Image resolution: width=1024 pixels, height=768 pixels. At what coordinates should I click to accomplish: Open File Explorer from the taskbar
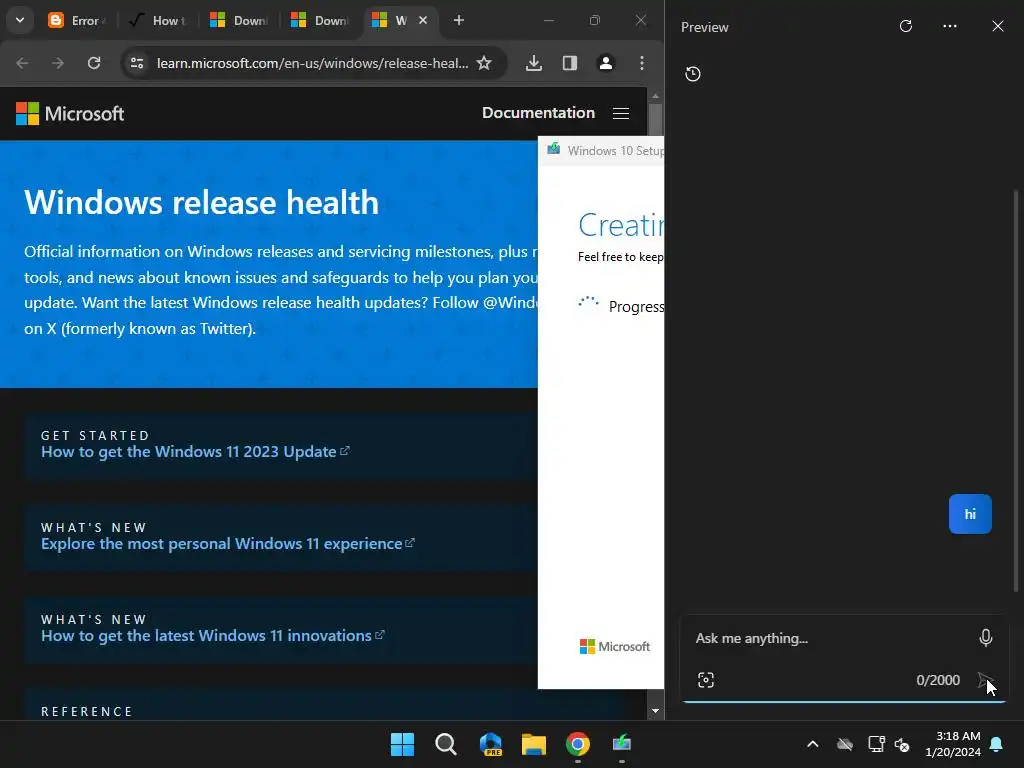click(x=534, y=744)
